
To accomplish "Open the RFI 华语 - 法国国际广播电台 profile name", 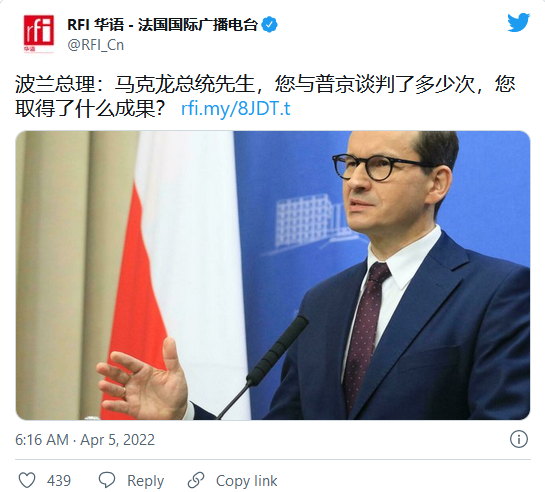I will (x=163, y=25).
